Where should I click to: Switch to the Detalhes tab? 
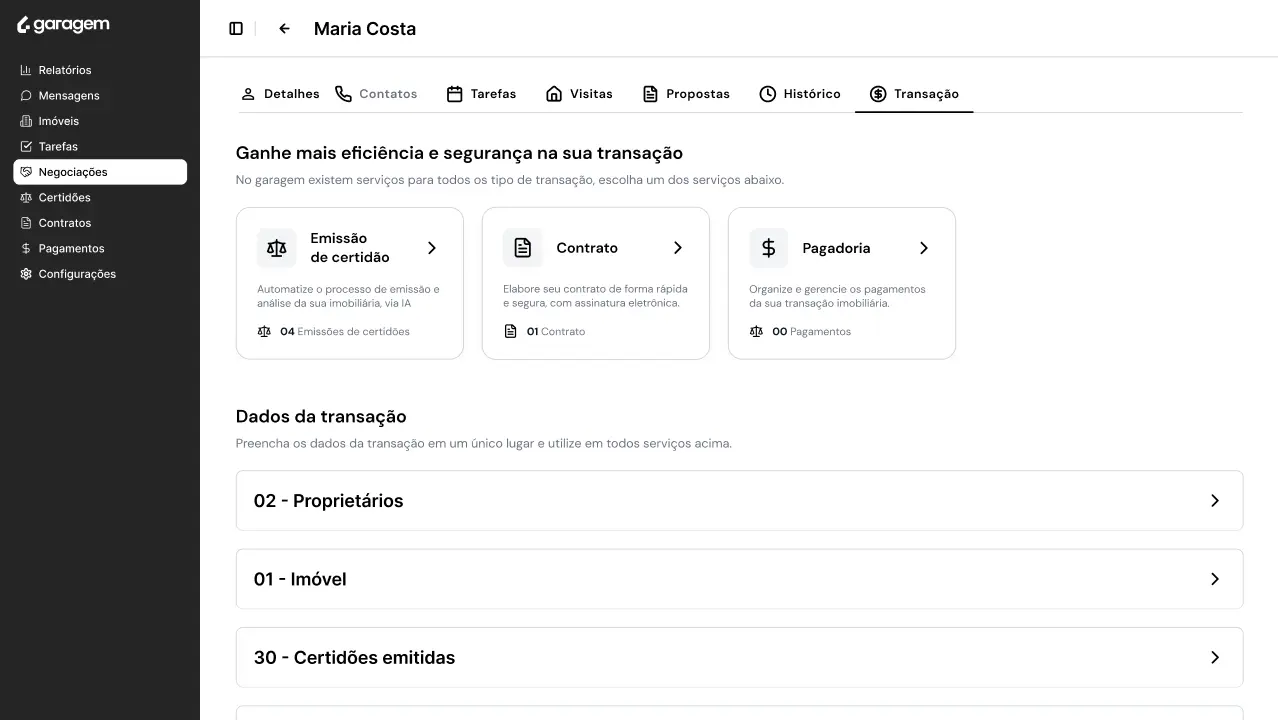280,94
